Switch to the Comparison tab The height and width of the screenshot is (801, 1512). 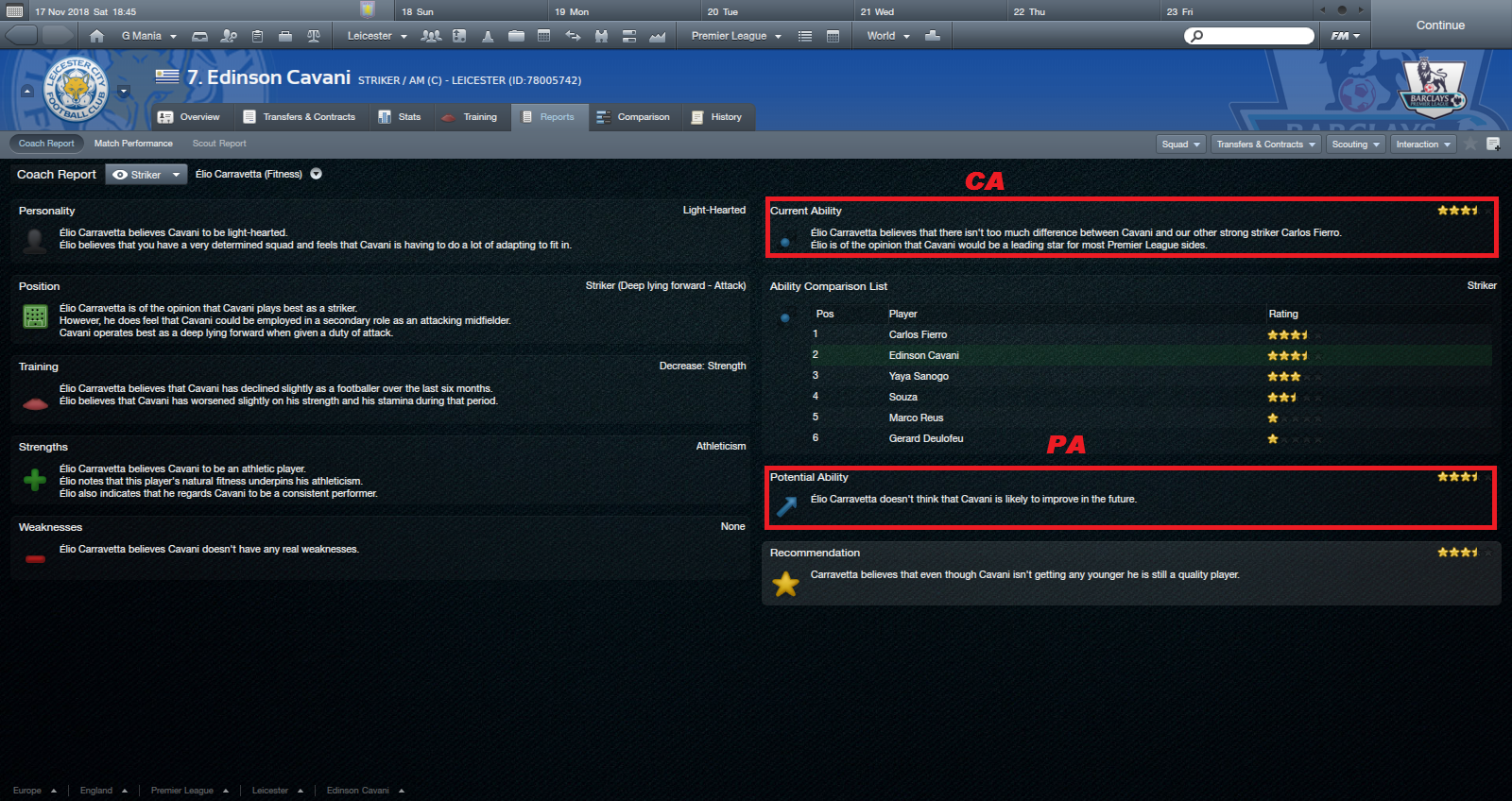pyautogui.click(x=632, y=117)
